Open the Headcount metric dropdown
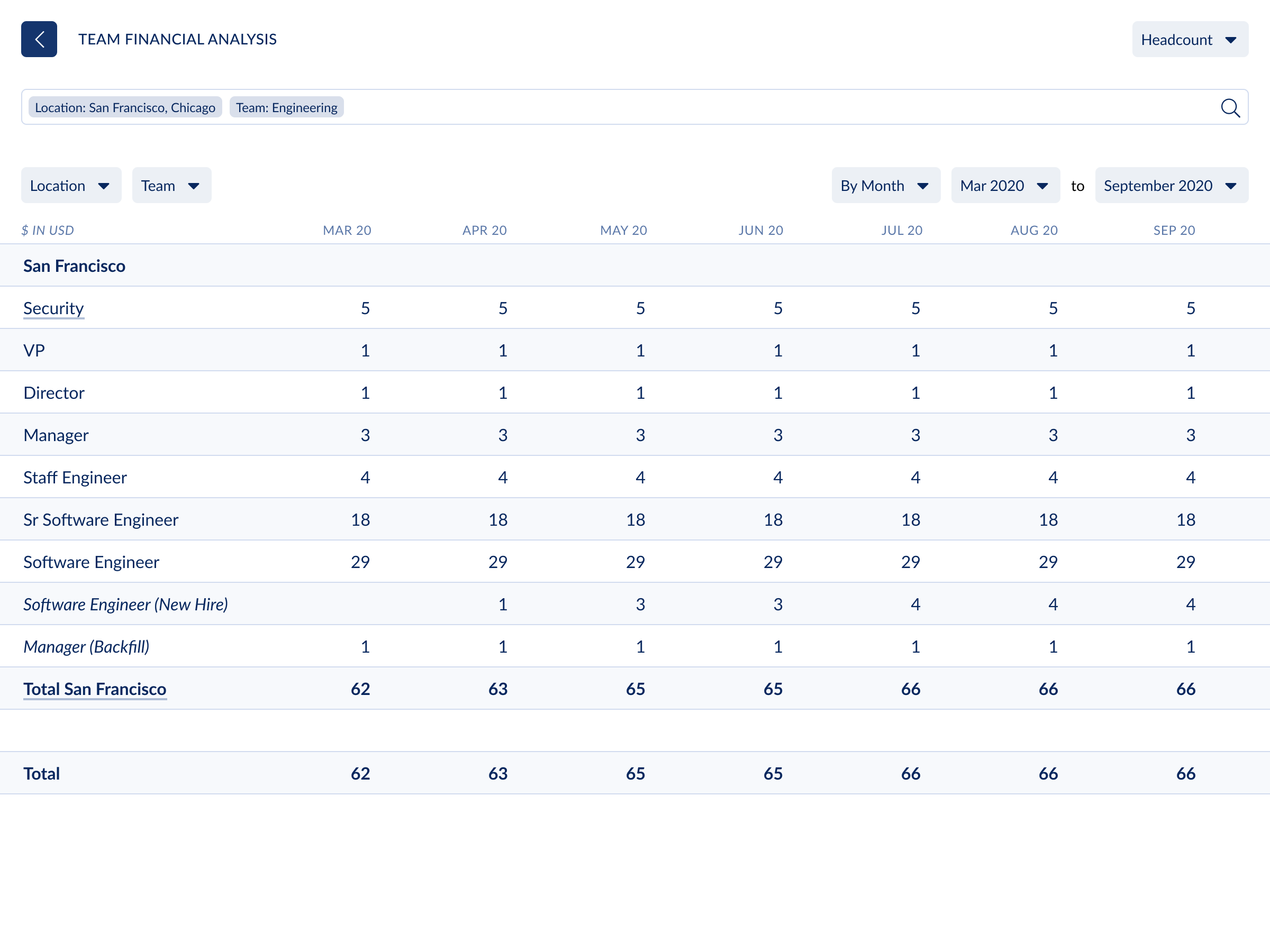The width and height of the screenshot is (1270, 952). pos(1189,39)
